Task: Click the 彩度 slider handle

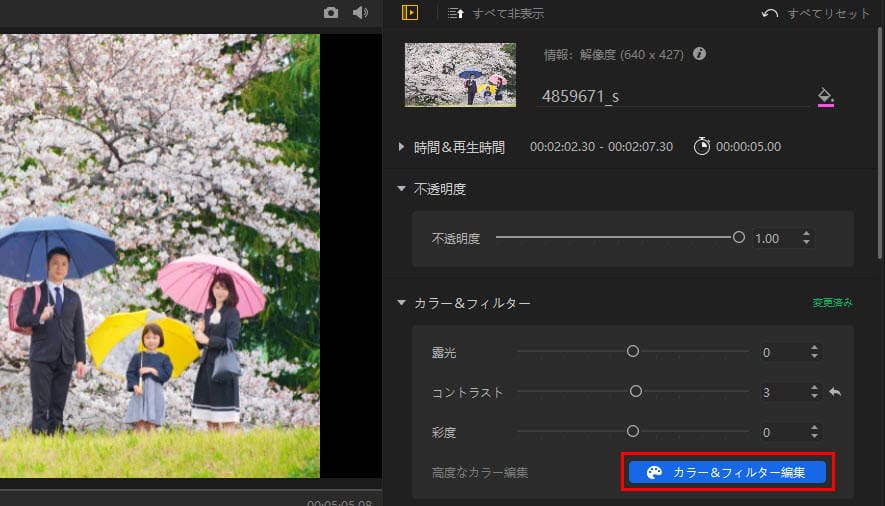Action: [x=633, y=431]
